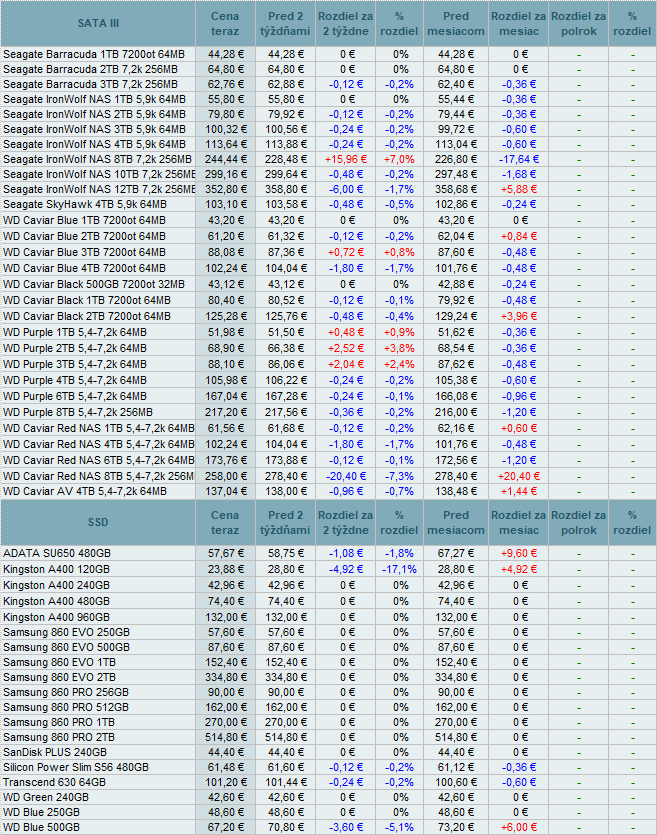Select WD Purple 2TB 5,4-7,2k 64MB name
This screenshot has width=657, height=835.
pyautogui.click(x=75, y=348)
